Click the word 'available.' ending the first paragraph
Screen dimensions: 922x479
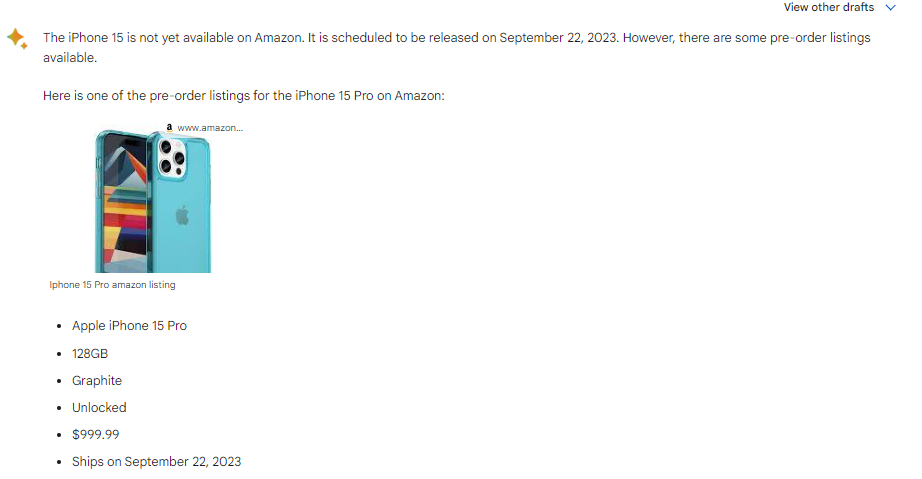click(70, 58)
